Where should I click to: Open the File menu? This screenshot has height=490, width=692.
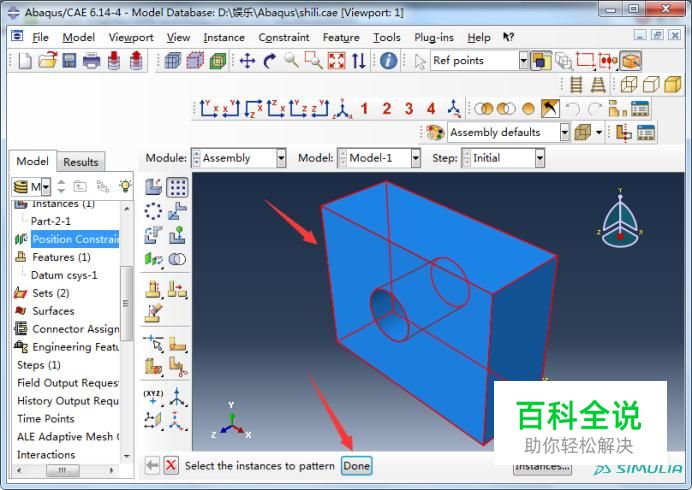click(x=40, y=38)
